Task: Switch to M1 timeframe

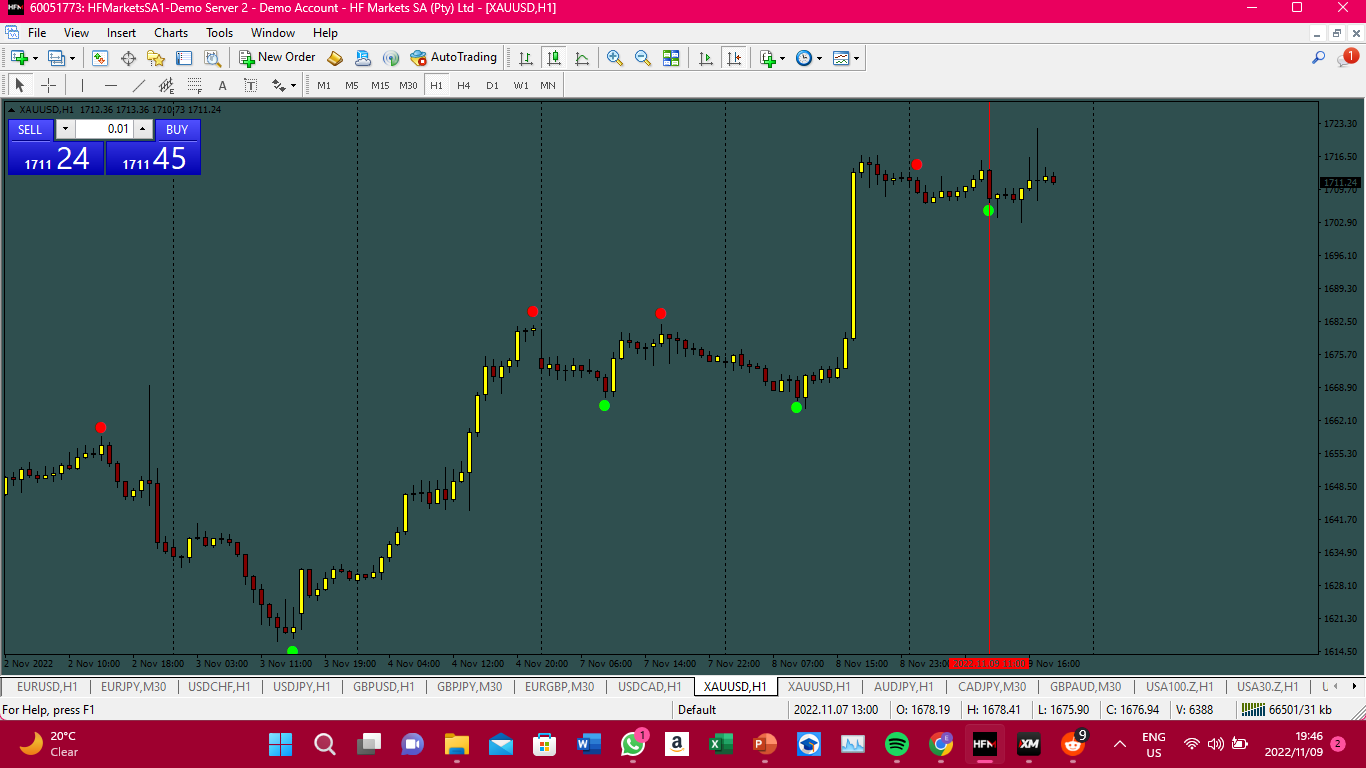Action: 324,85
